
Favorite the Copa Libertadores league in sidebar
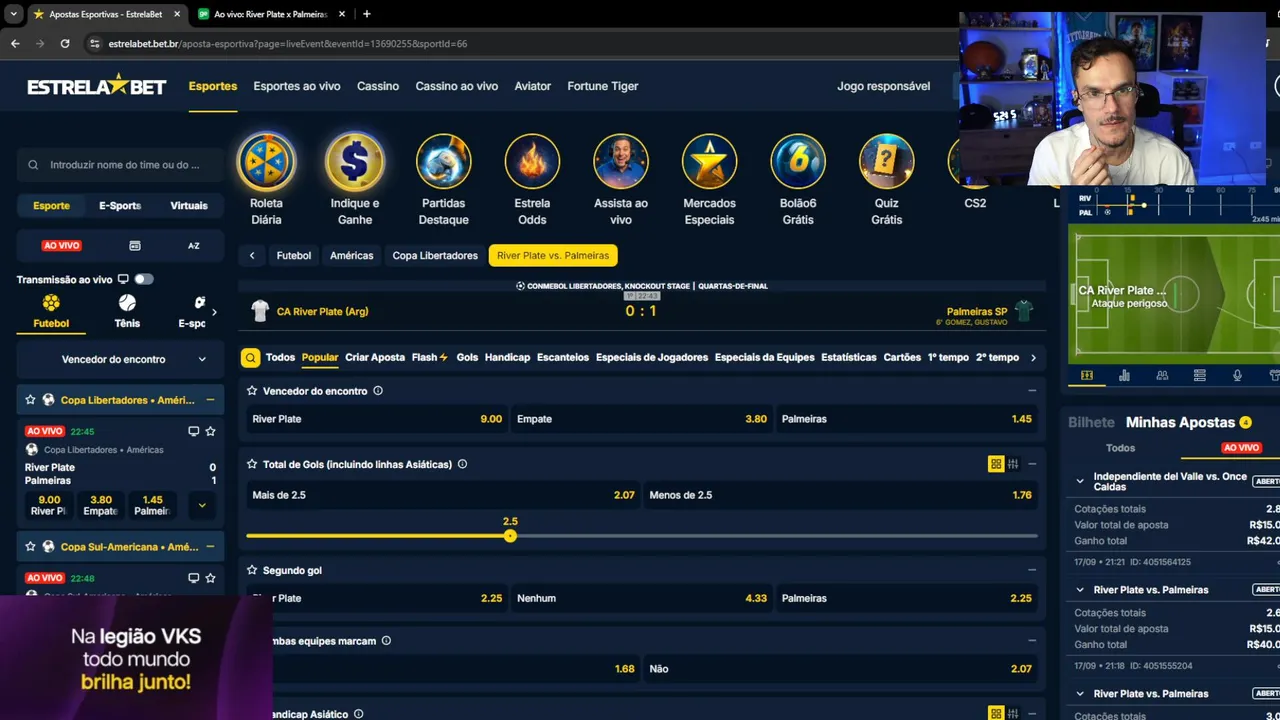[x=30, y=400]
